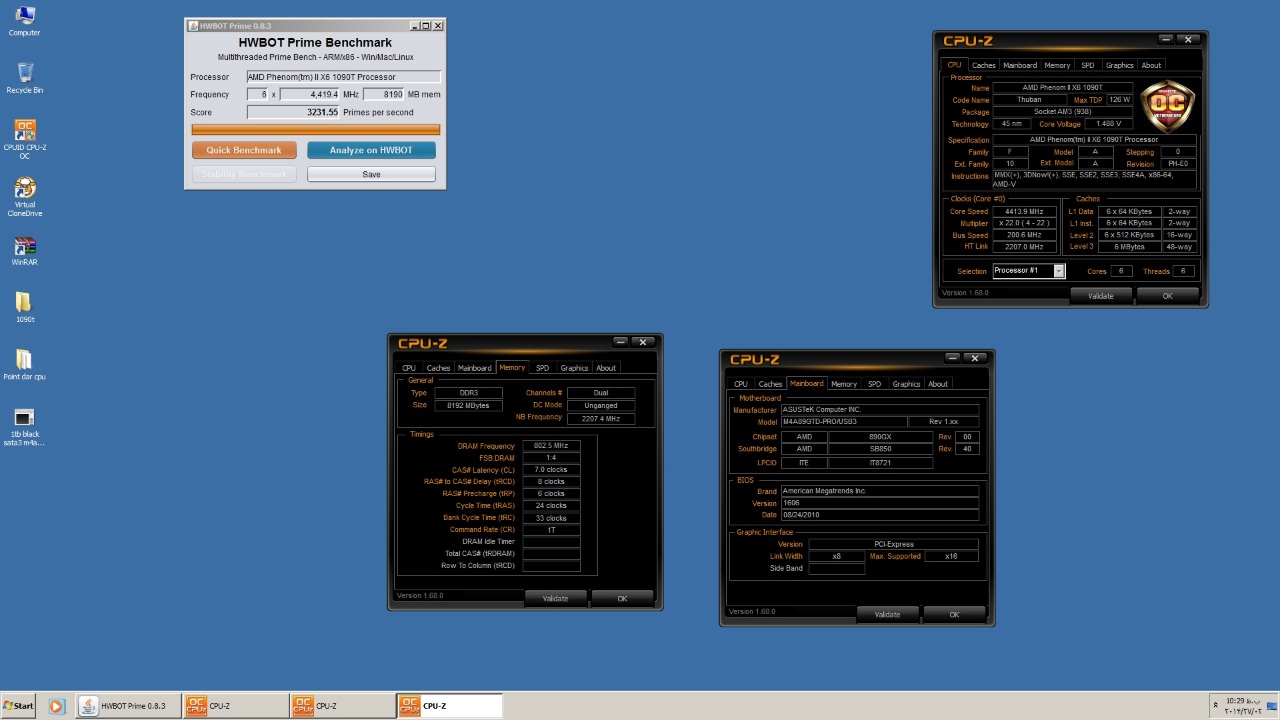Image resolution: width=1280 pixels, height=720 pixels.
Task: Select the first CPU-Z taskbar button
Action: click(235, 706)
